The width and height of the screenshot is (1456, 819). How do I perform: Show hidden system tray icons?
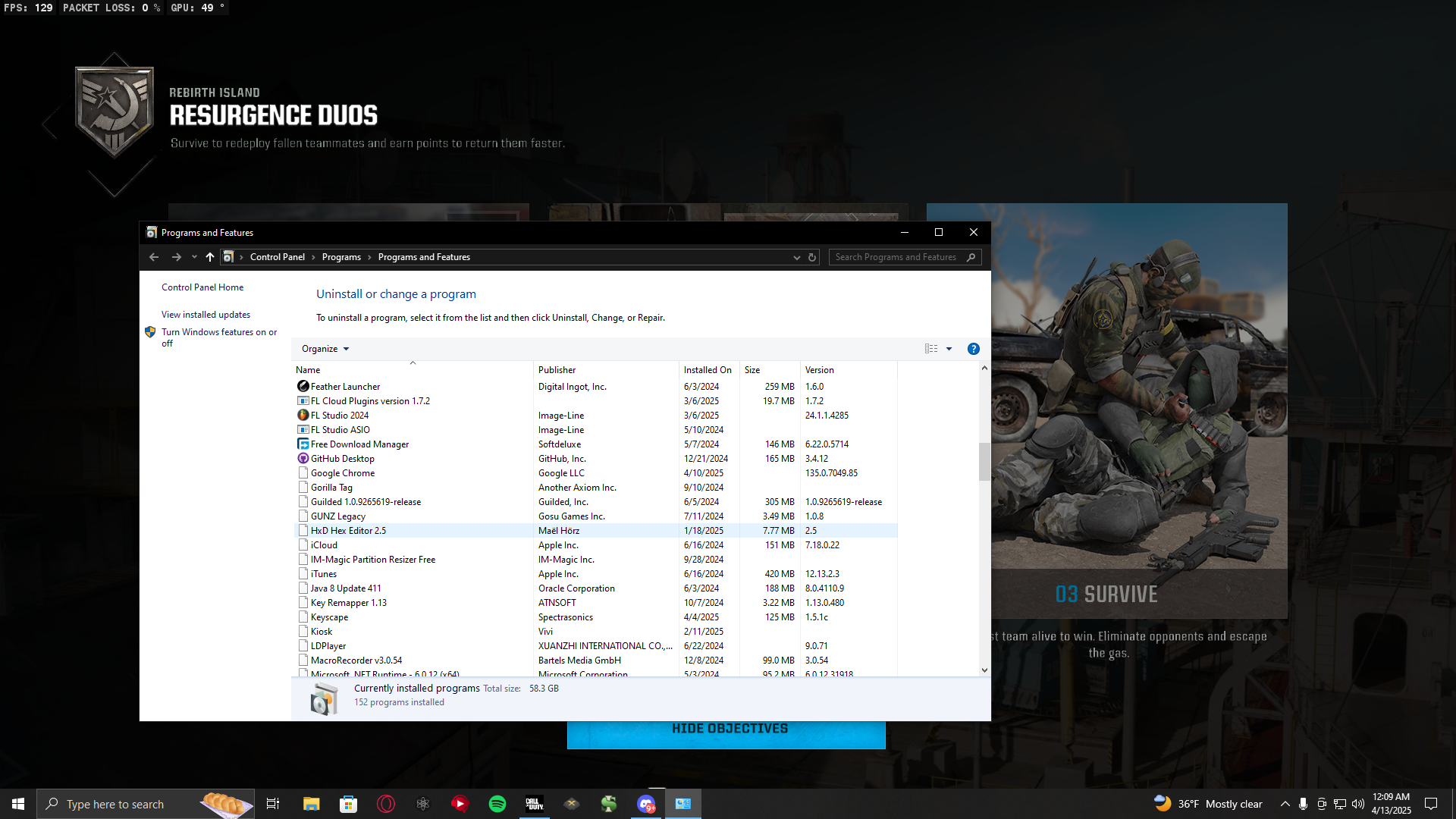click(x=1285, y=804)
